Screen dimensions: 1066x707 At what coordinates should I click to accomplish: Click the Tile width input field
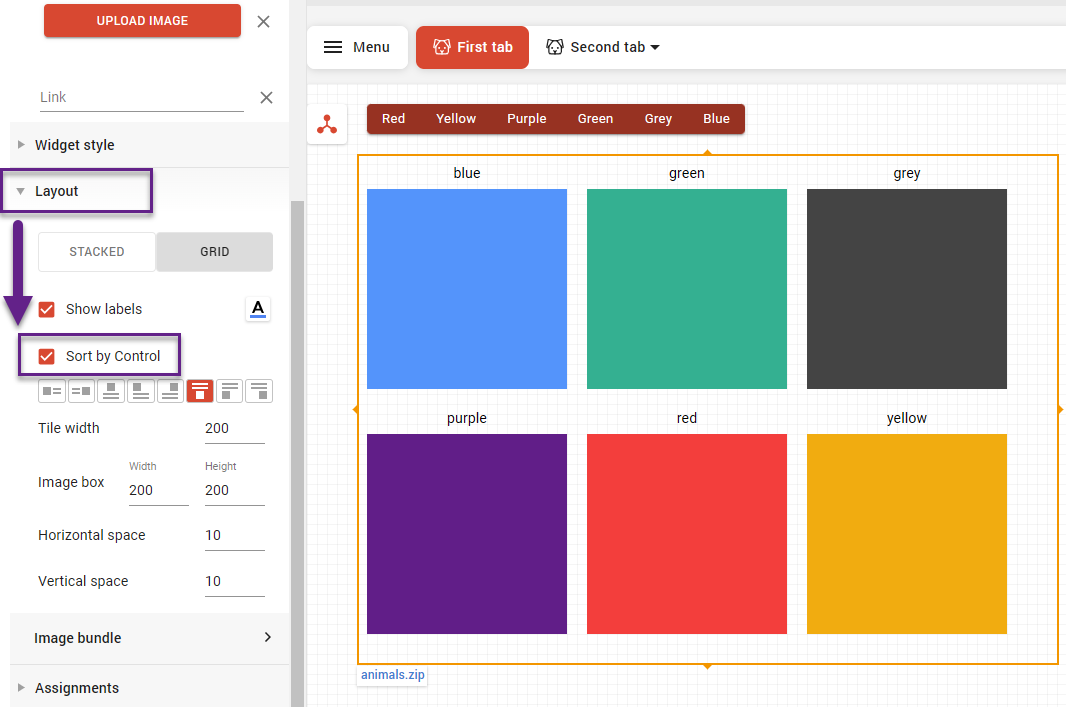pos(234,428)
